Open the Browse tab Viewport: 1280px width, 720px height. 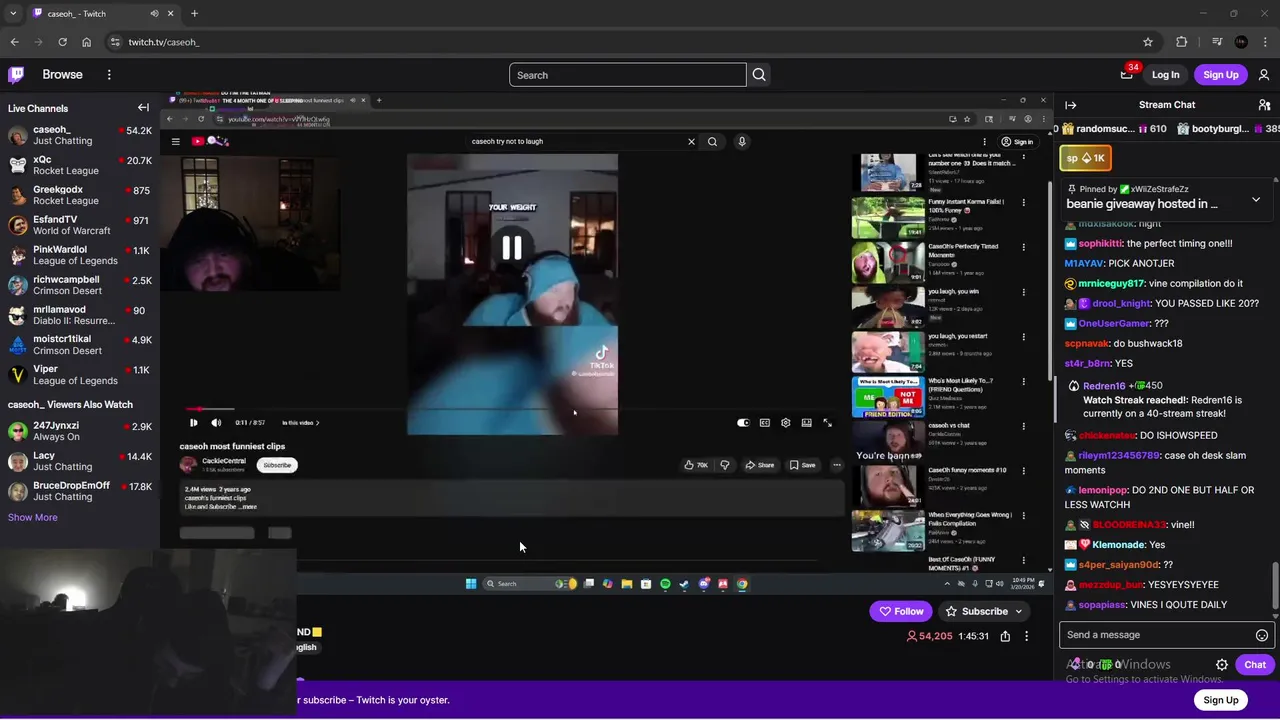click(x=62, y=74)
